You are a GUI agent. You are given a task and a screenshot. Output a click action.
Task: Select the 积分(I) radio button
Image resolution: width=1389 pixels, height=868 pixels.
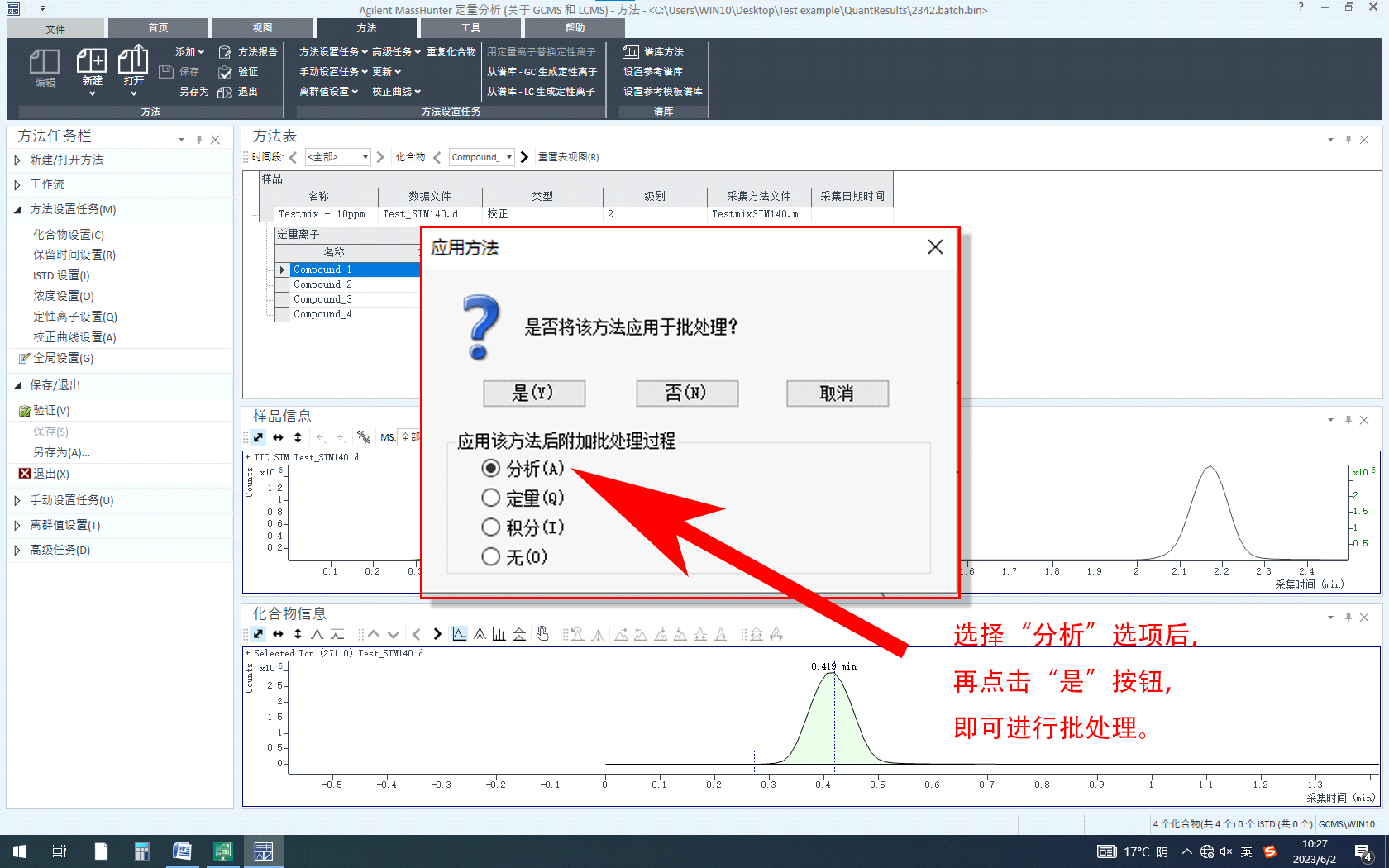pyautogui.click(x=490, y=527)
